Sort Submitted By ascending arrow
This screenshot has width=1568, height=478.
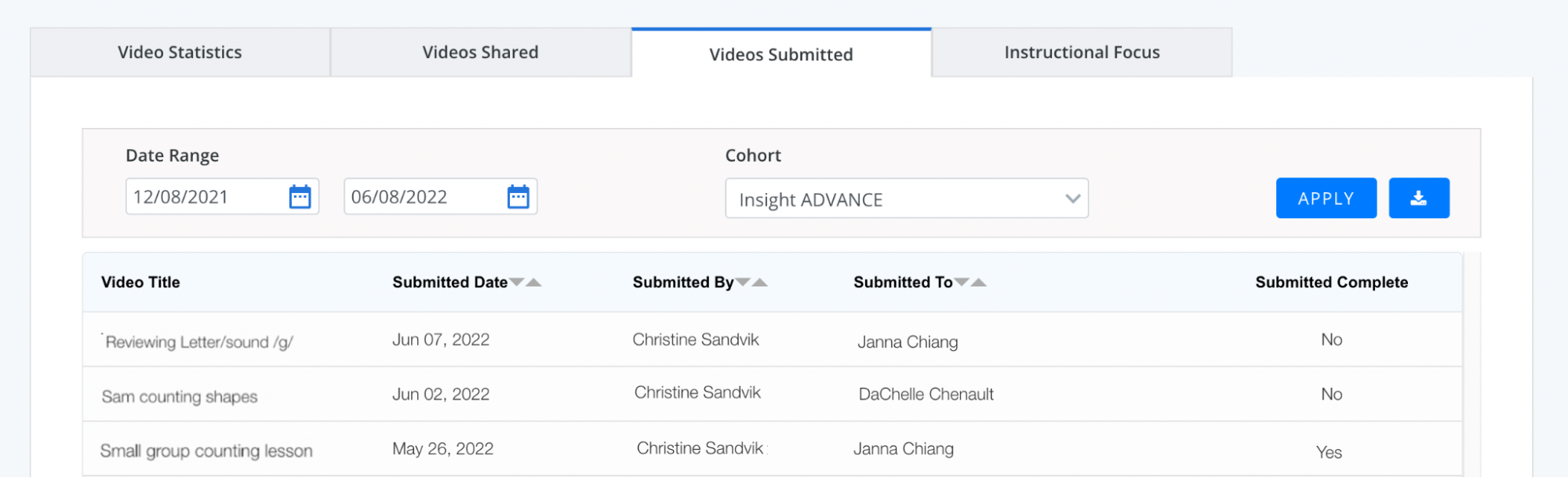click(x=759, y=282)
